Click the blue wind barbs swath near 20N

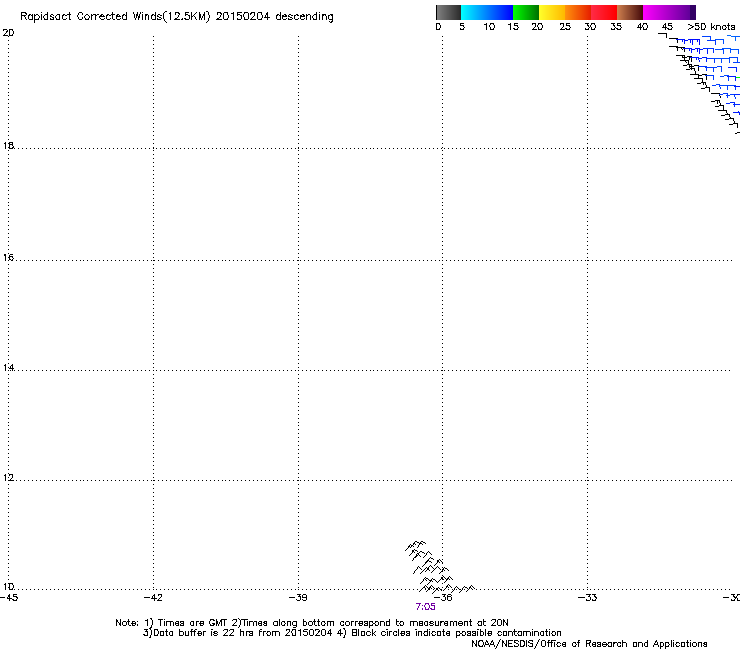[x=708, y=76]
